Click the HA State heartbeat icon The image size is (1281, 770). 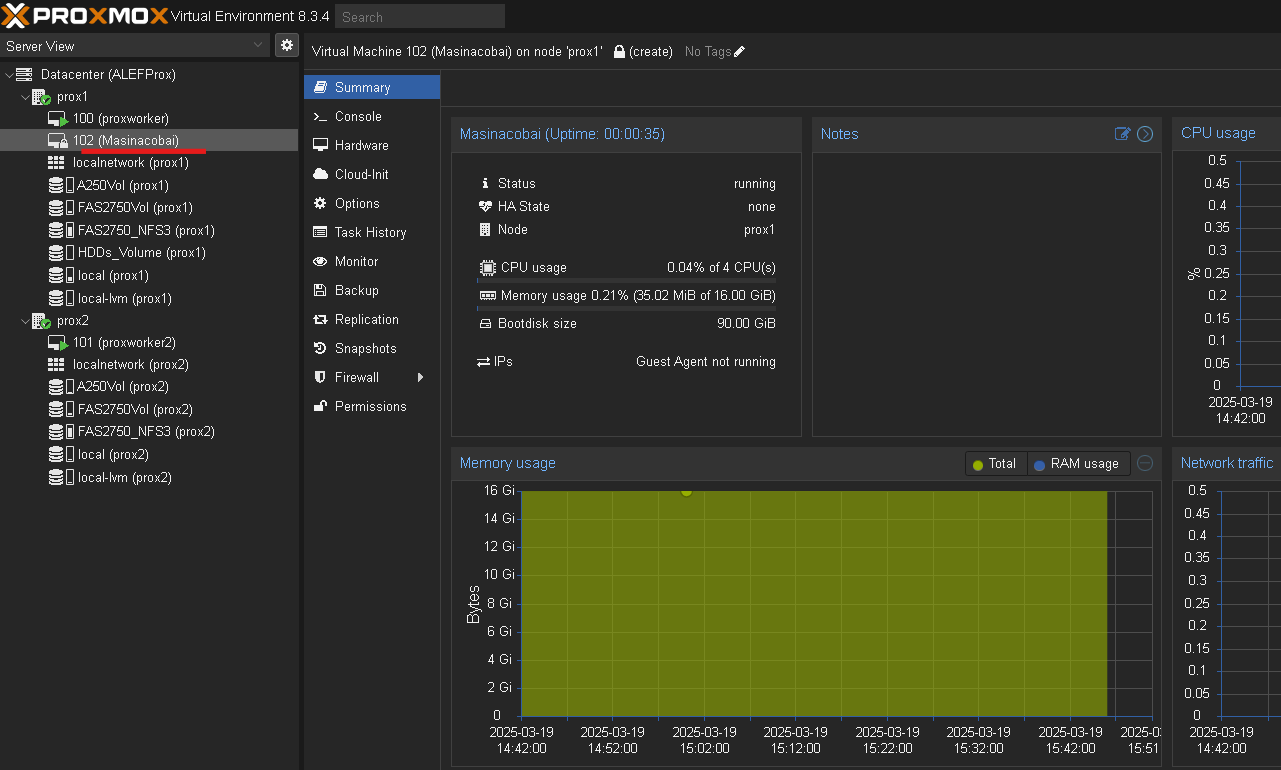pyautogui.click(x=486, y=206)
